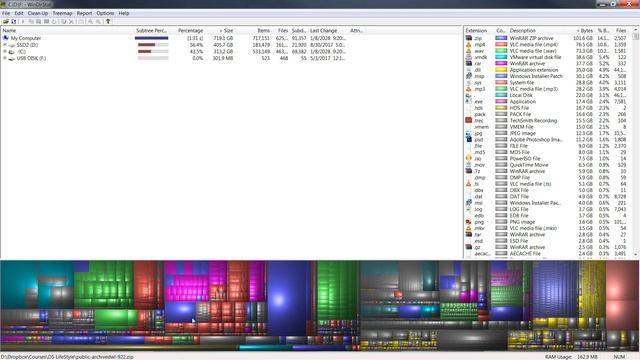Click the .mp4 VLC cone icon

[x=469, y=44]
